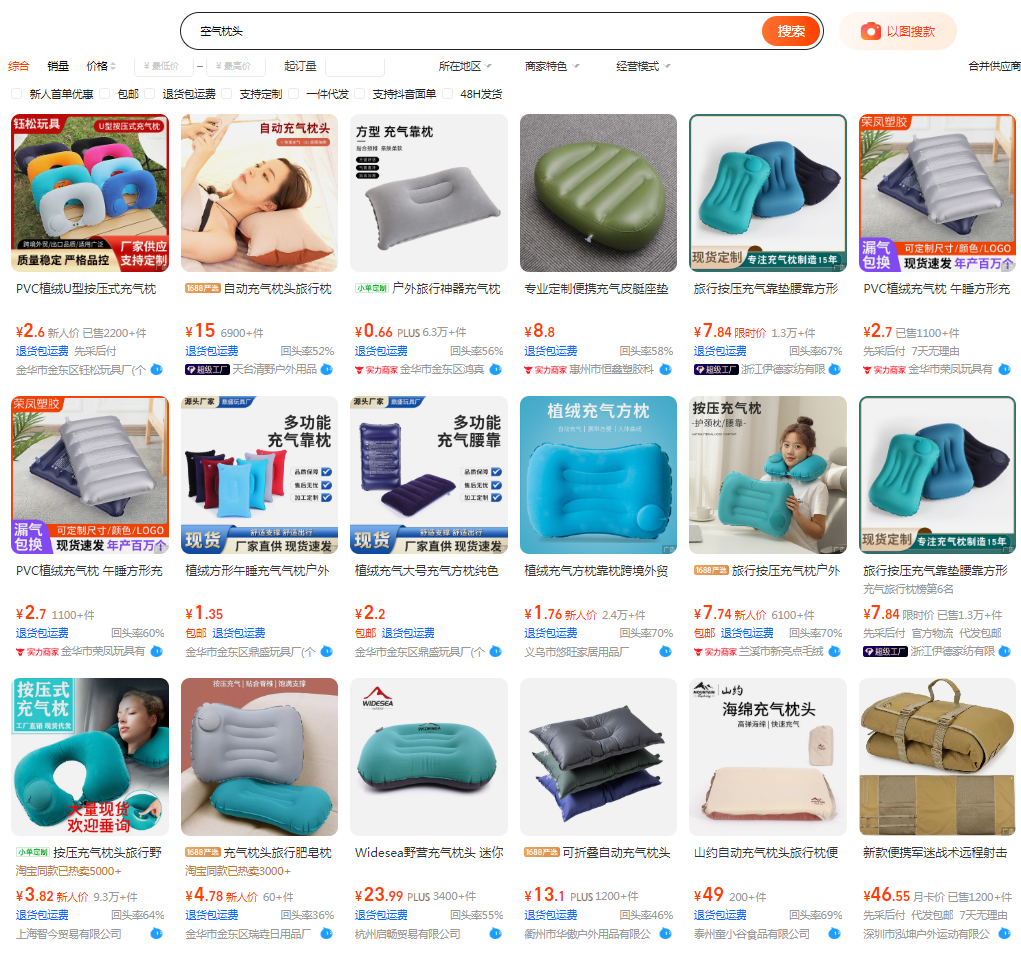Enable the 新人首单优惠 checkbox

pos(17,94)
